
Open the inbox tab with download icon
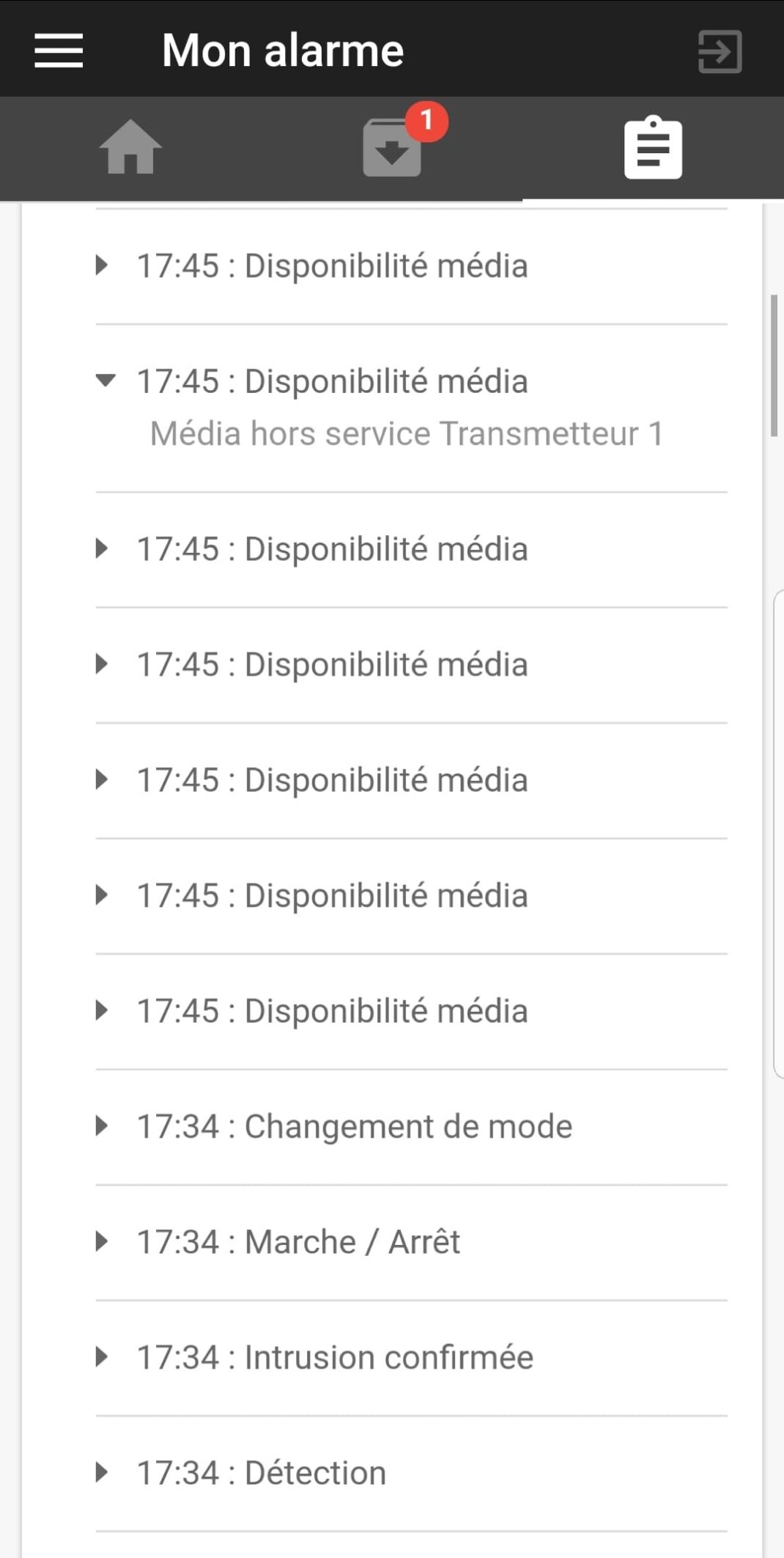pyautogui.click(x=392, y=149)
